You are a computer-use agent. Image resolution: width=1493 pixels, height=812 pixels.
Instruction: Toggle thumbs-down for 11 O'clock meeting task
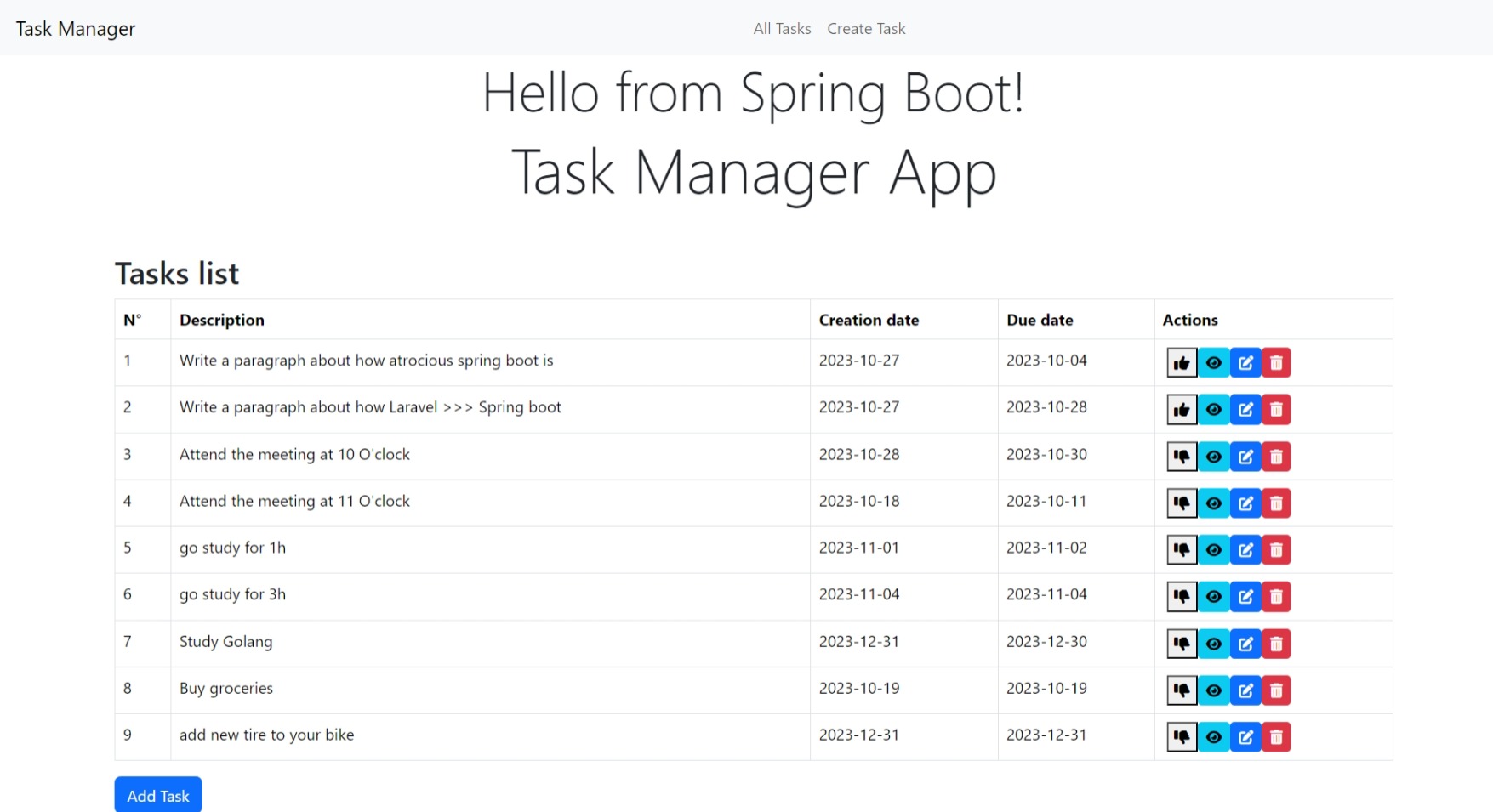click(1182, 503)
